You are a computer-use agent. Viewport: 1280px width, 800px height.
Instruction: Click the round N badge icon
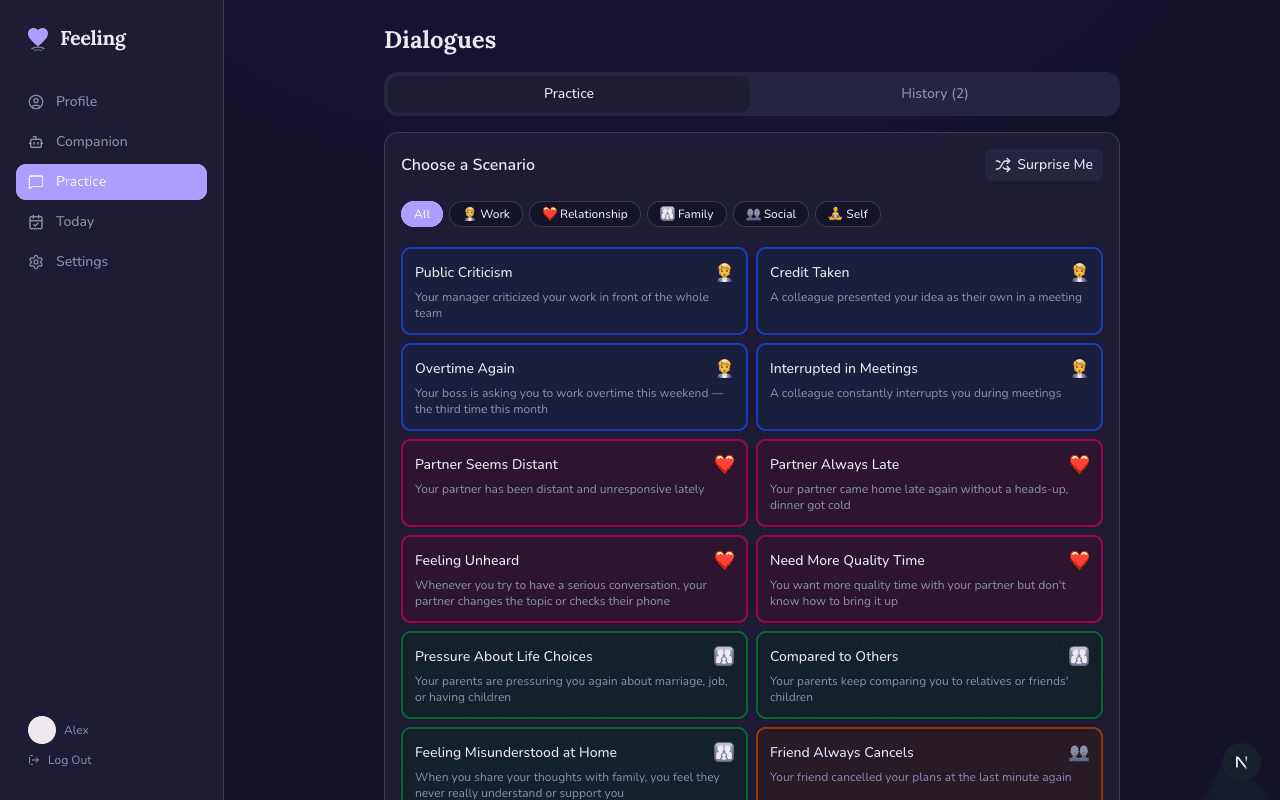pyautogui.click(x=1241, y=762)
